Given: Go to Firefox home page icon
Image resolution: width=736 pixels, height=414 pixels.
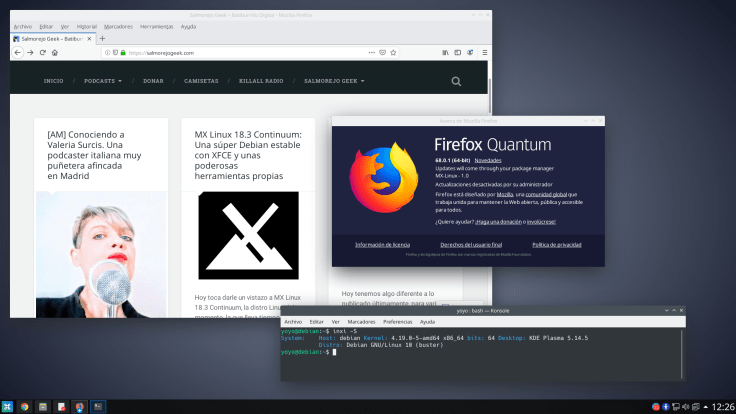Looking at the screenshot, I should (x=54, y=52).
